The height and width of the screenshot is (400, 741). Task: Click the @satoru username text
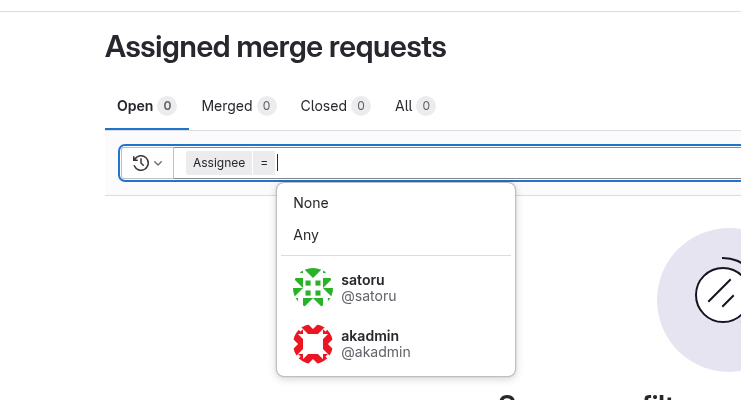[369, 296]
